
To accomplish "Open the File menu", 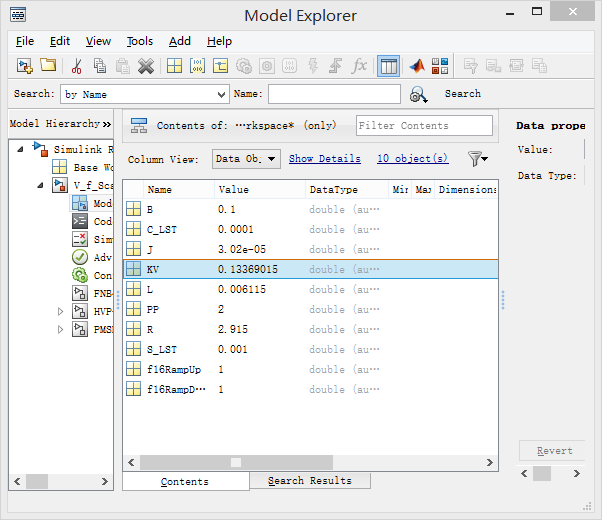I will tap(25, 41).
